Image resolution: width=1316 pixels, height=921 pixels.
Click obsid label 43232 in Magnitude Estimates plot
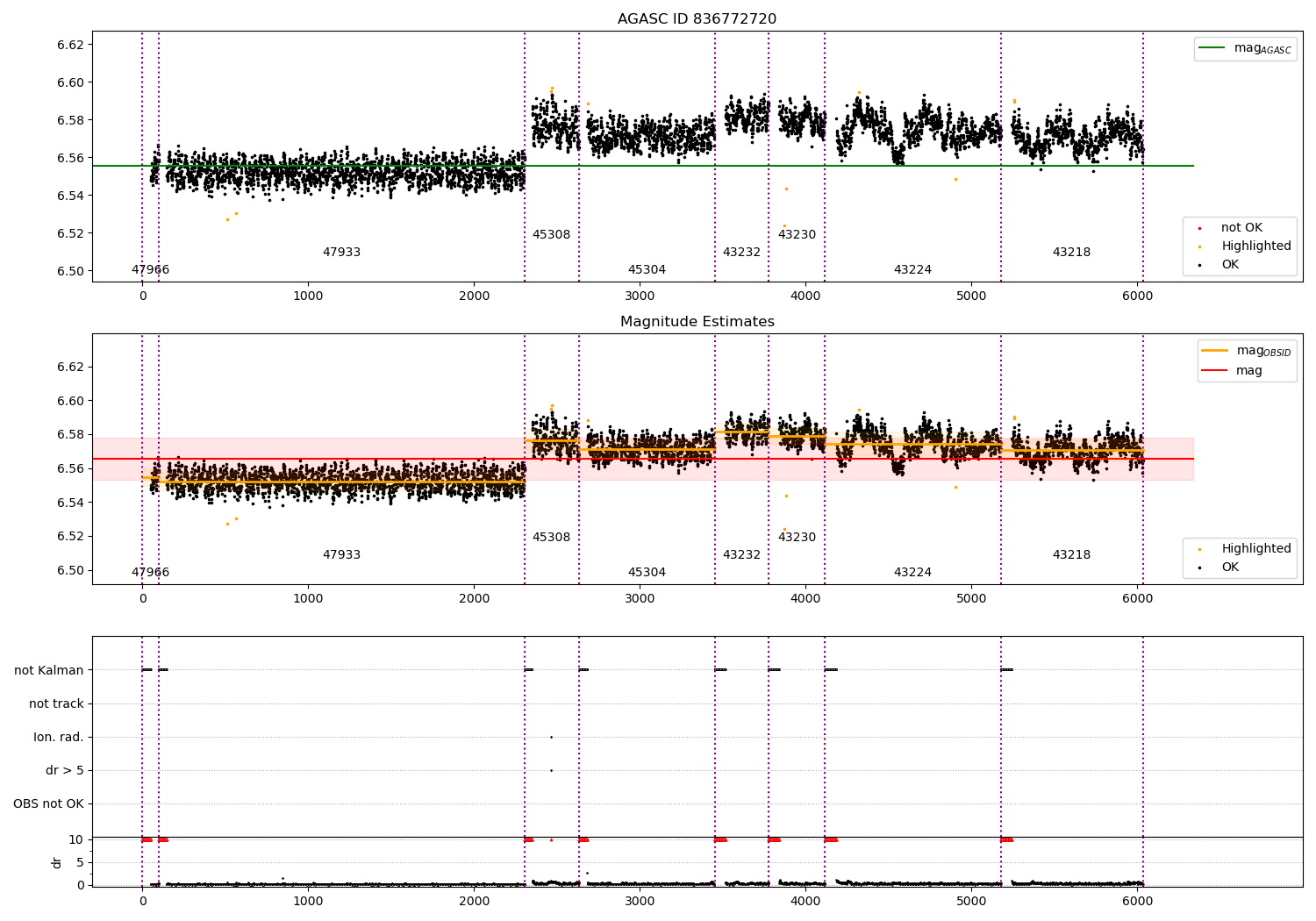point(741,555)
